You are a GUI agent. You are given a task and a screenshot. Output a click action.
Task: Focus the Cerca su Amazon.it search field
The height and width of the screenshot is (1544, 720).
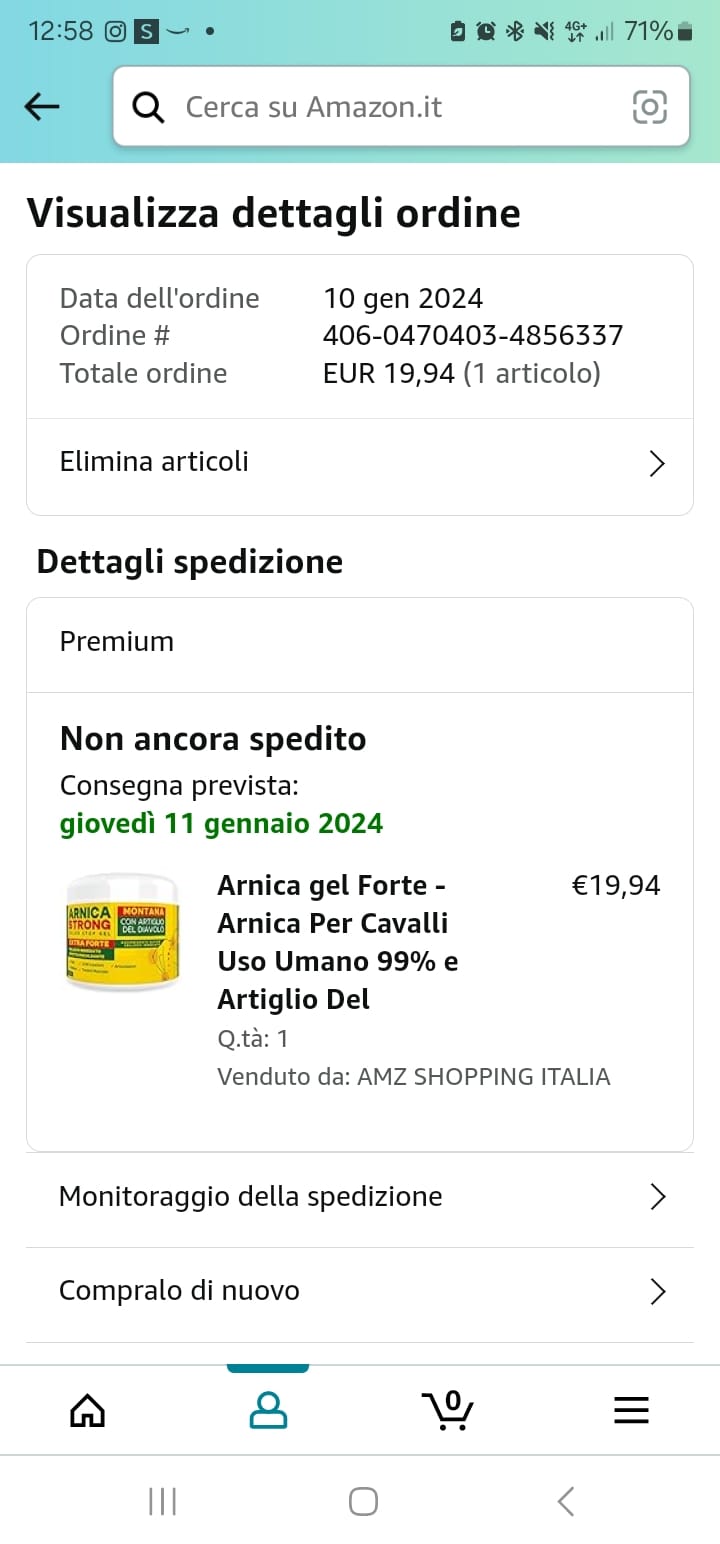(x=401, y=107)
